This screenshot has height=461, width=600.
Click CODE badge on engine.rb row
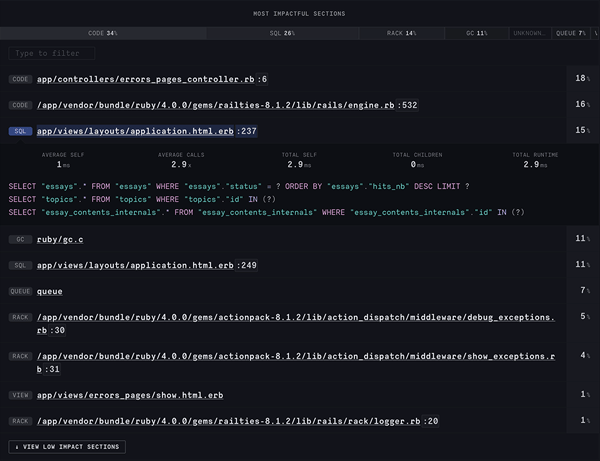pos(20,105)
